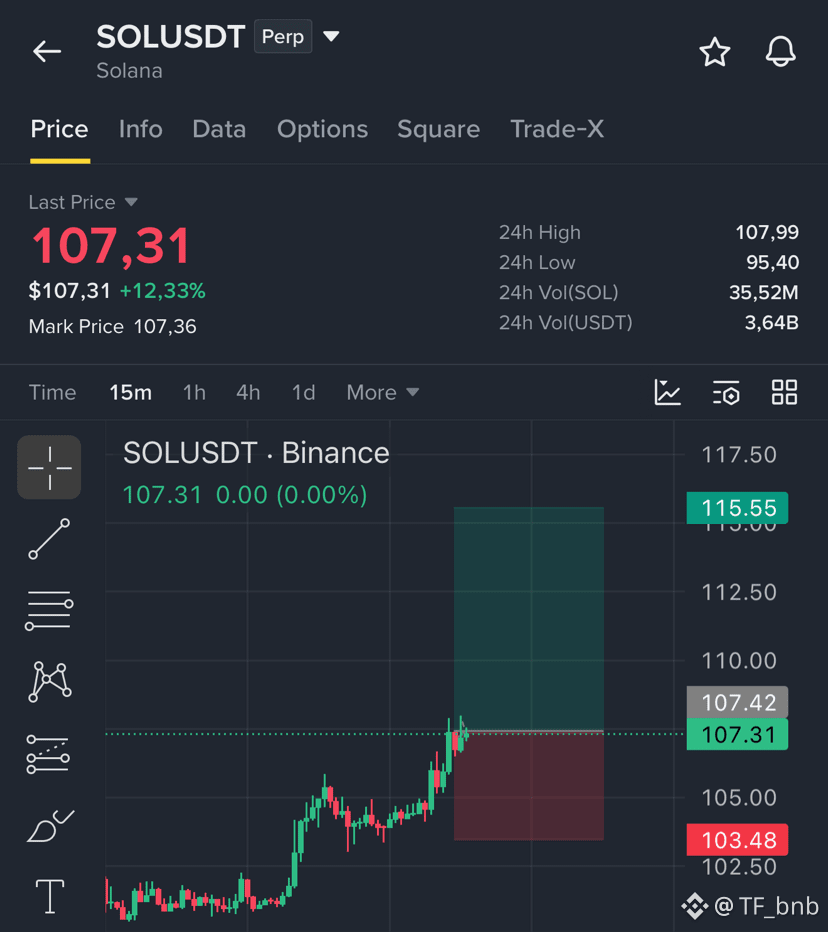This screenshot has height=932, width=828.
Task: Select the horizontal lines drawing tool
Action: tap(49, 610)
